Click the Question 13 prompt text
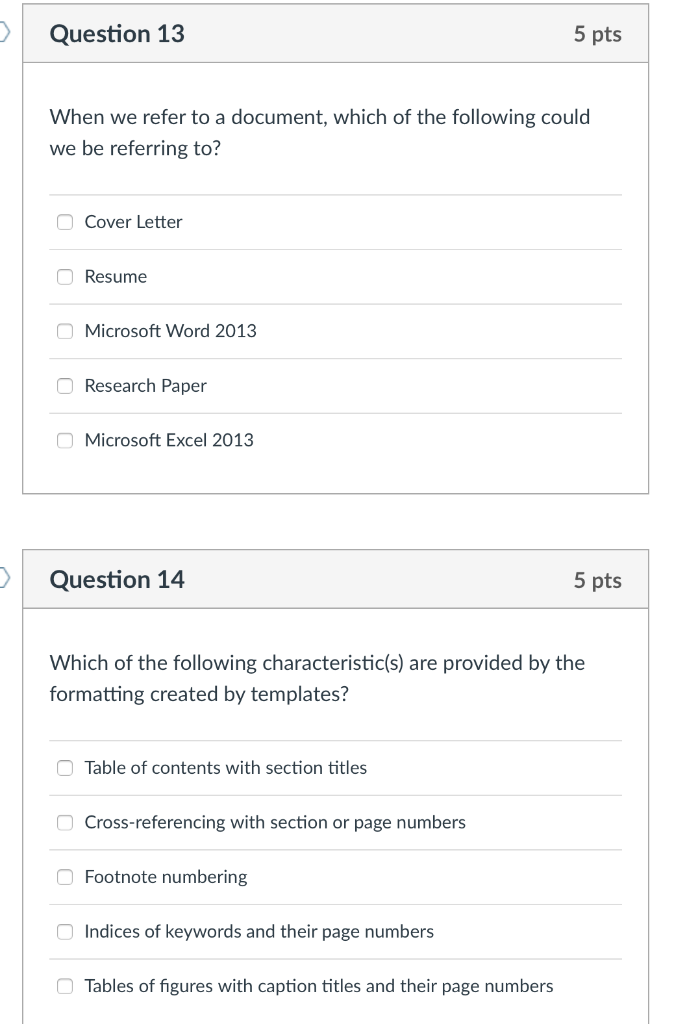 [x=320, y=132]
